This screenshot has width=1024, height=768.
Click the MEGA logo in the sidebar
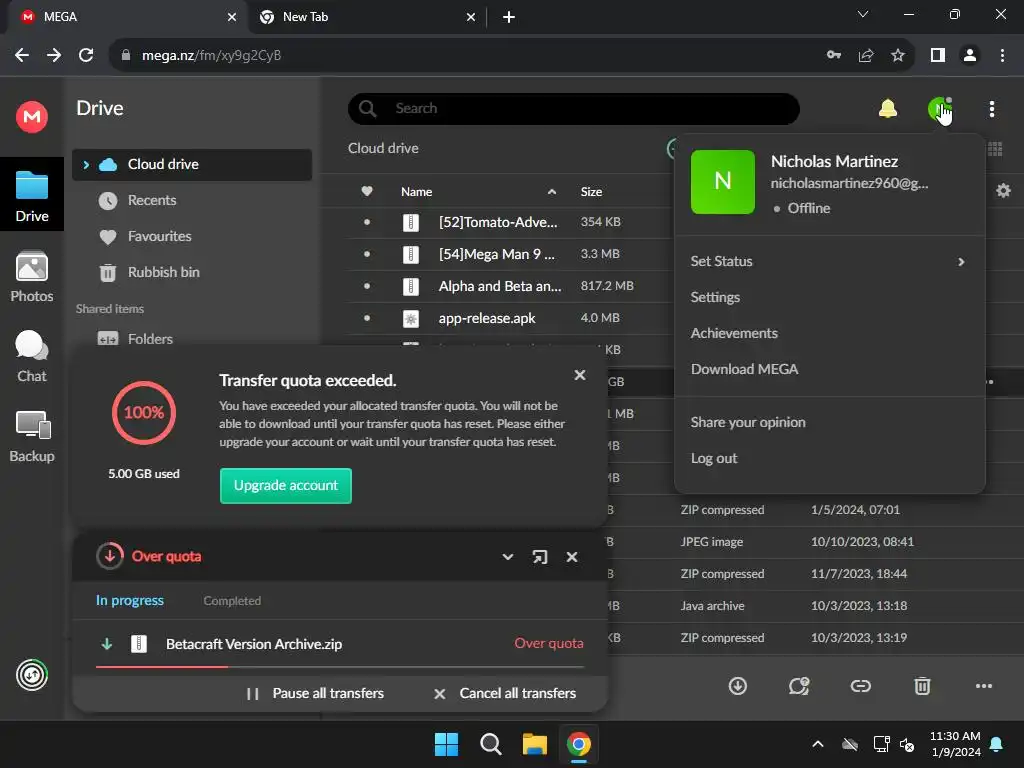[x=31, y=117]
